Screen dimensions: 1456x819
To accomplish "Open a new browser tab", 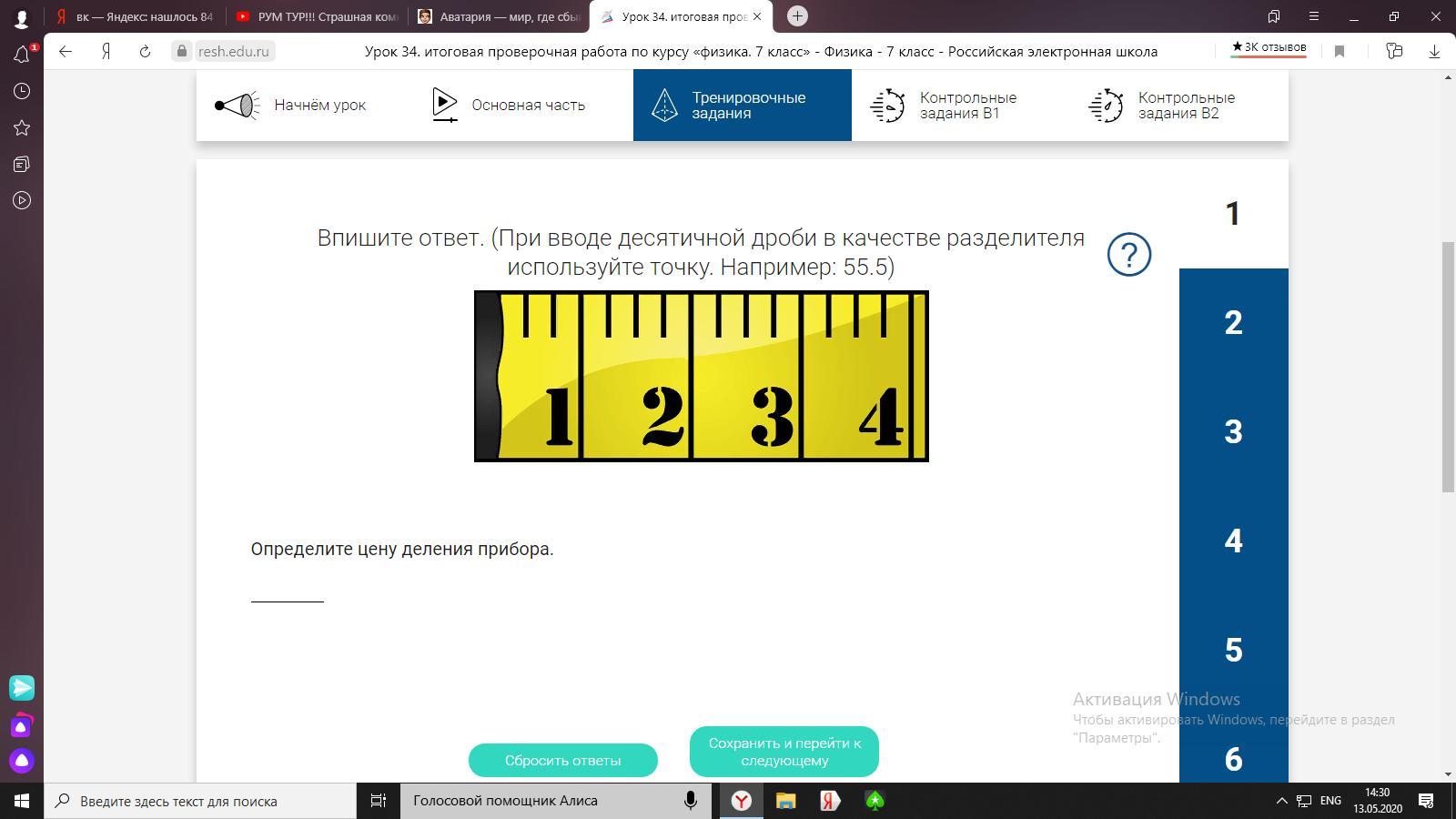I will click(797, 16).
